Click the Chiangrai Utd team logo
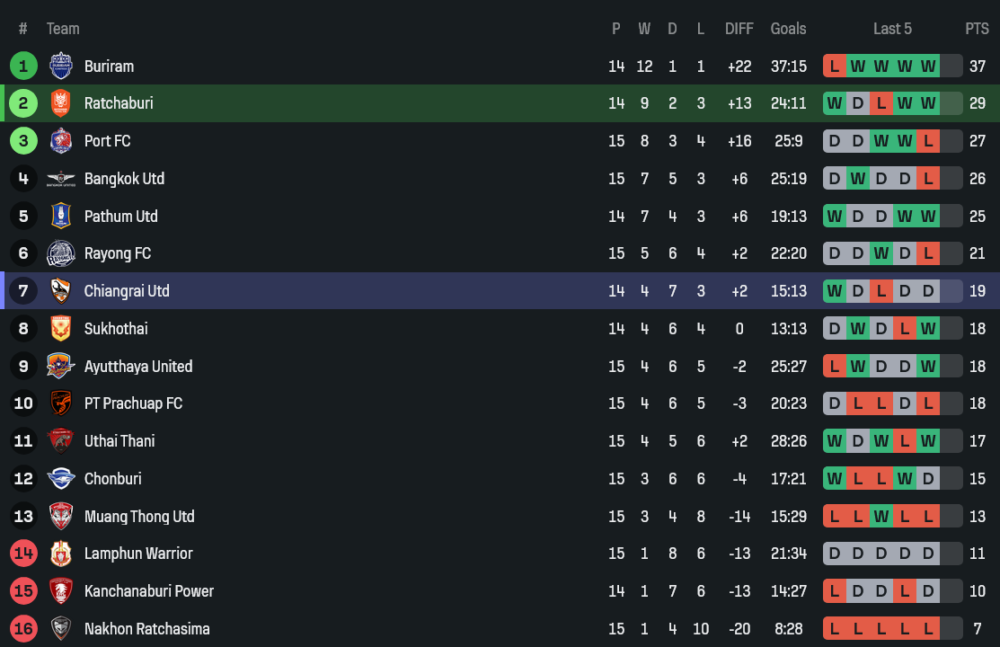1000x647 pixels. point(61,291)
